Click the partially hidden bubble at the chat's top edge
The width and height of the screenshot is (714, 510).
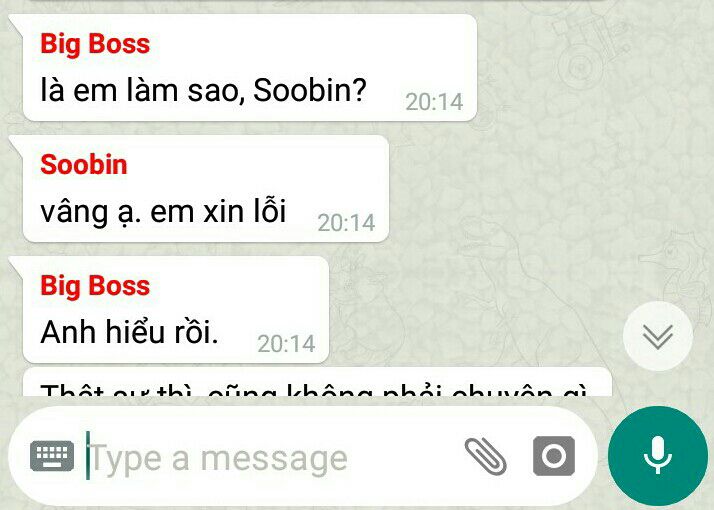pyautogui.click(x=319, y=1)
